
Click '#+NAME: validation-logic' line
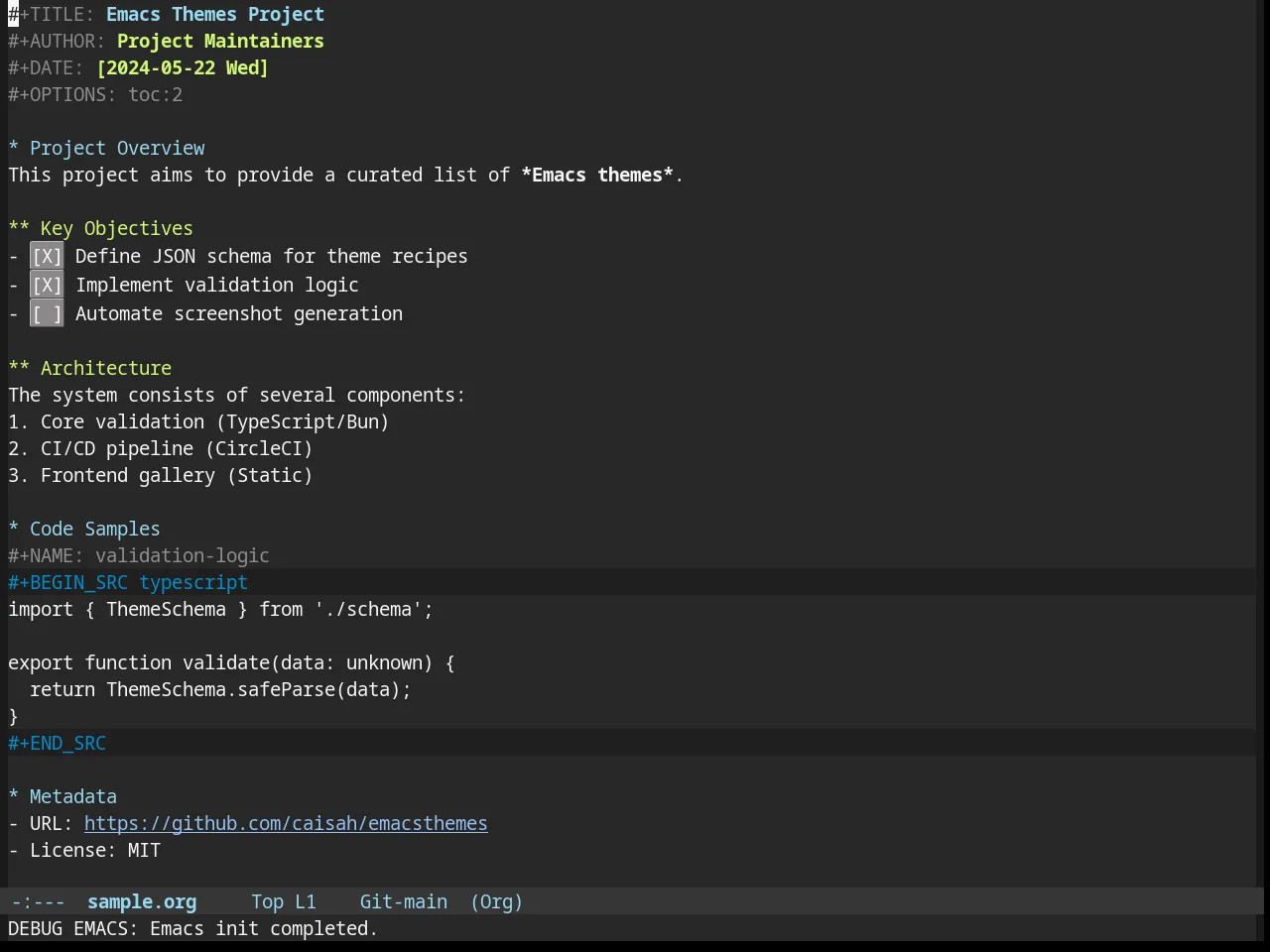(139, 556)
